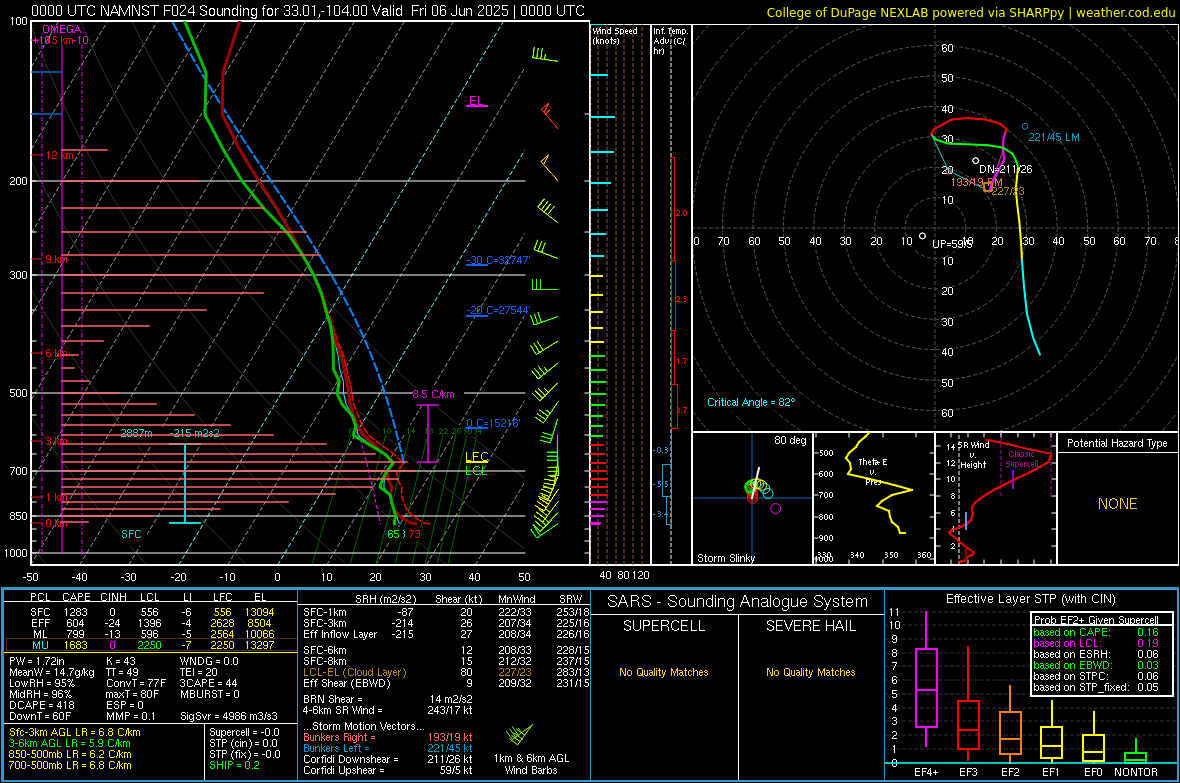Image resolution: width=1180 pixels, height=783 pixels.
Task: Select the 9 km height marker
Action: pos(56,259)
